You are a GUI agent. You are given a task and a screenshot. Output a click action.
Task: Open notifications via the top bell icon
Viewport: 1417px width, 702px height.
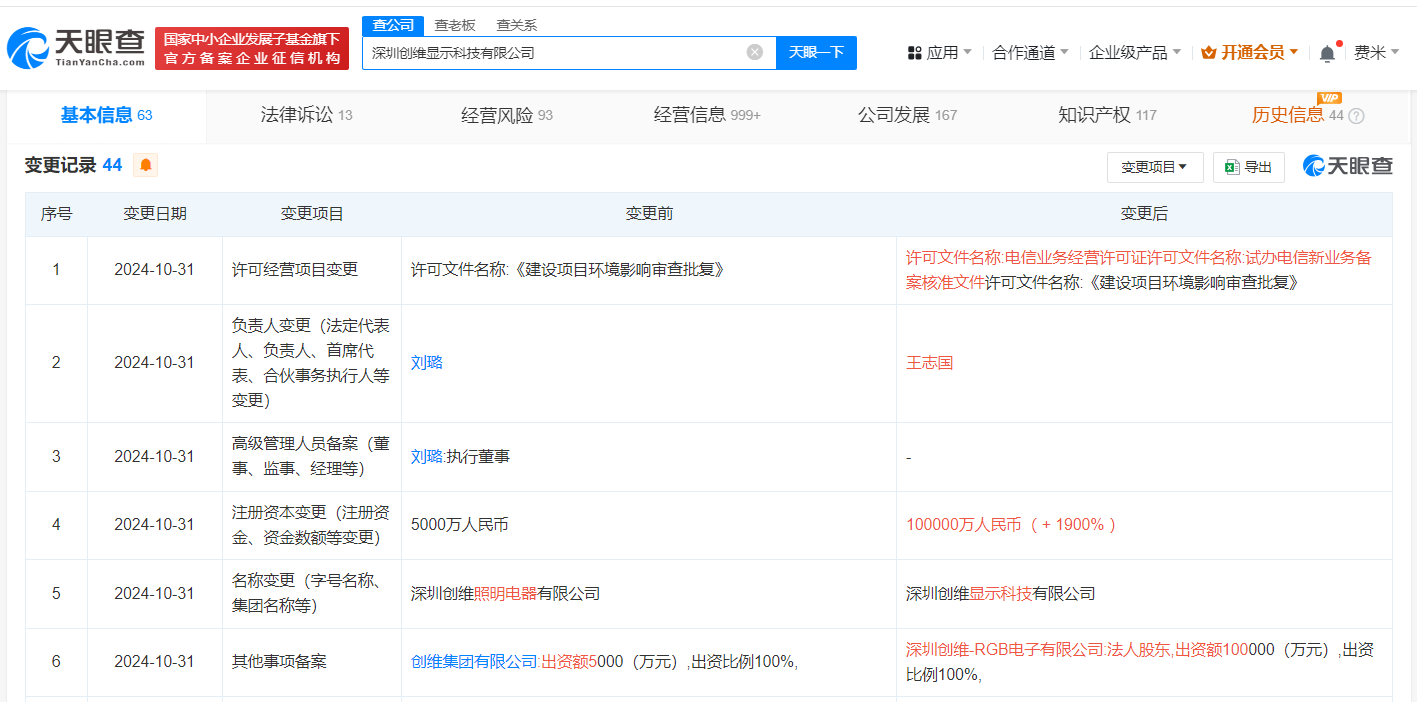[x=1327, y=52]
